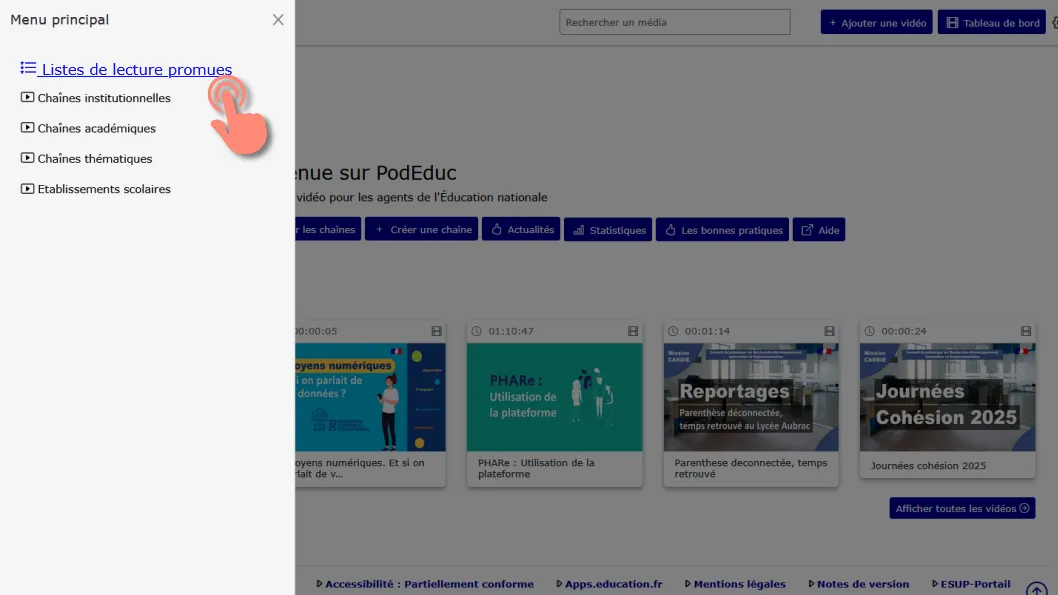
Task: Open Moyens numériques video thumbnail
Action: pos(370,397)
